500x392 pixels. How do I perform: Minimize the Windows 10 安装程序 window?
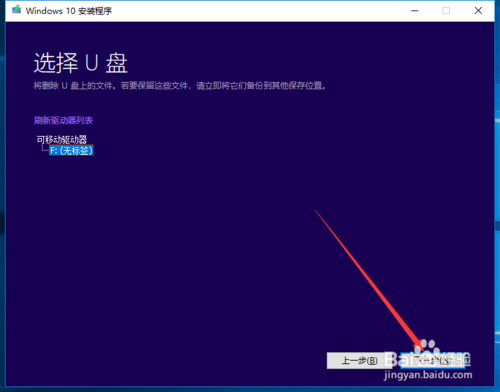pyautogui.click(x=415, y=11)
